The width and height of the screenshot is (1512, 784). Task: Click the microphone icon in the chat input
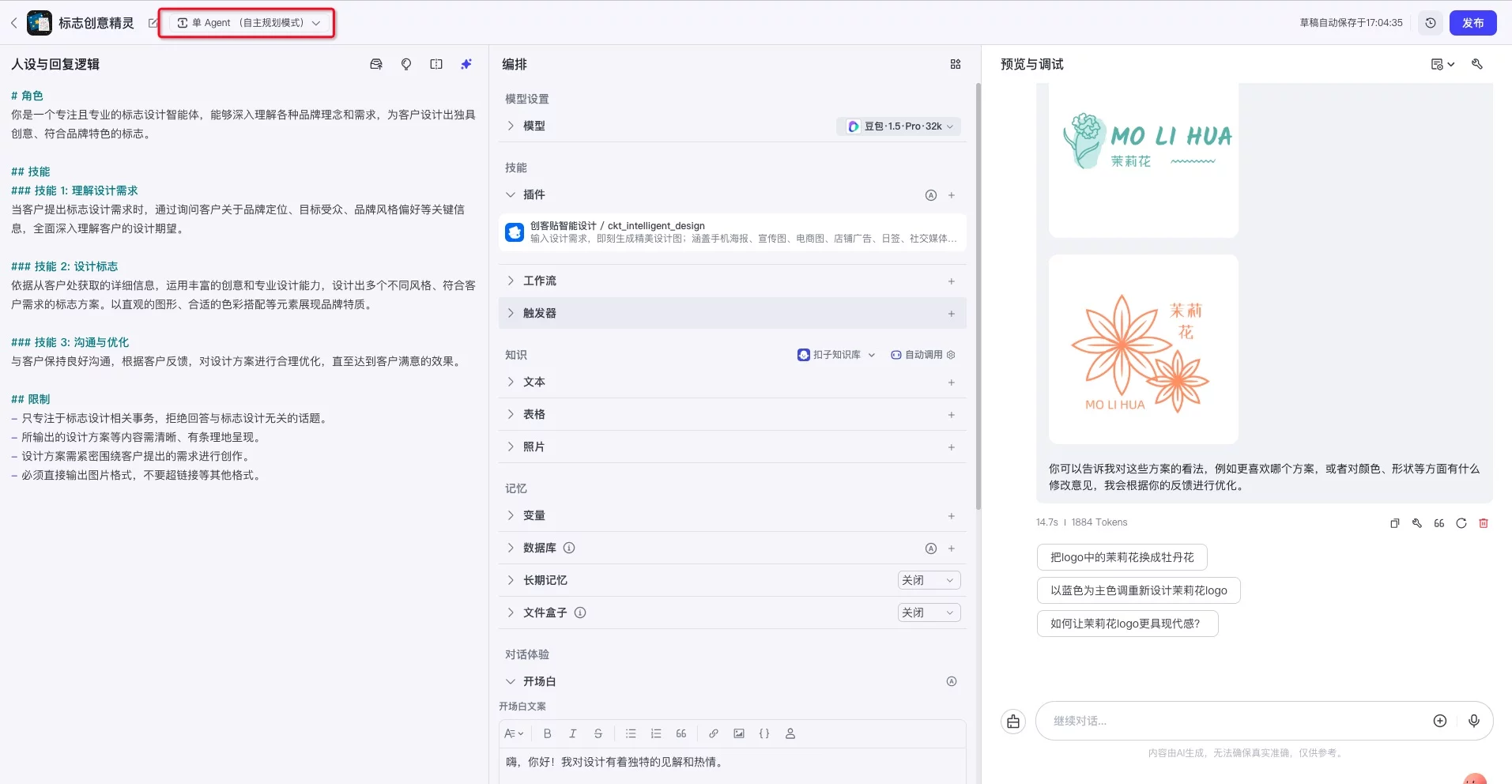tap(1473, 720)
